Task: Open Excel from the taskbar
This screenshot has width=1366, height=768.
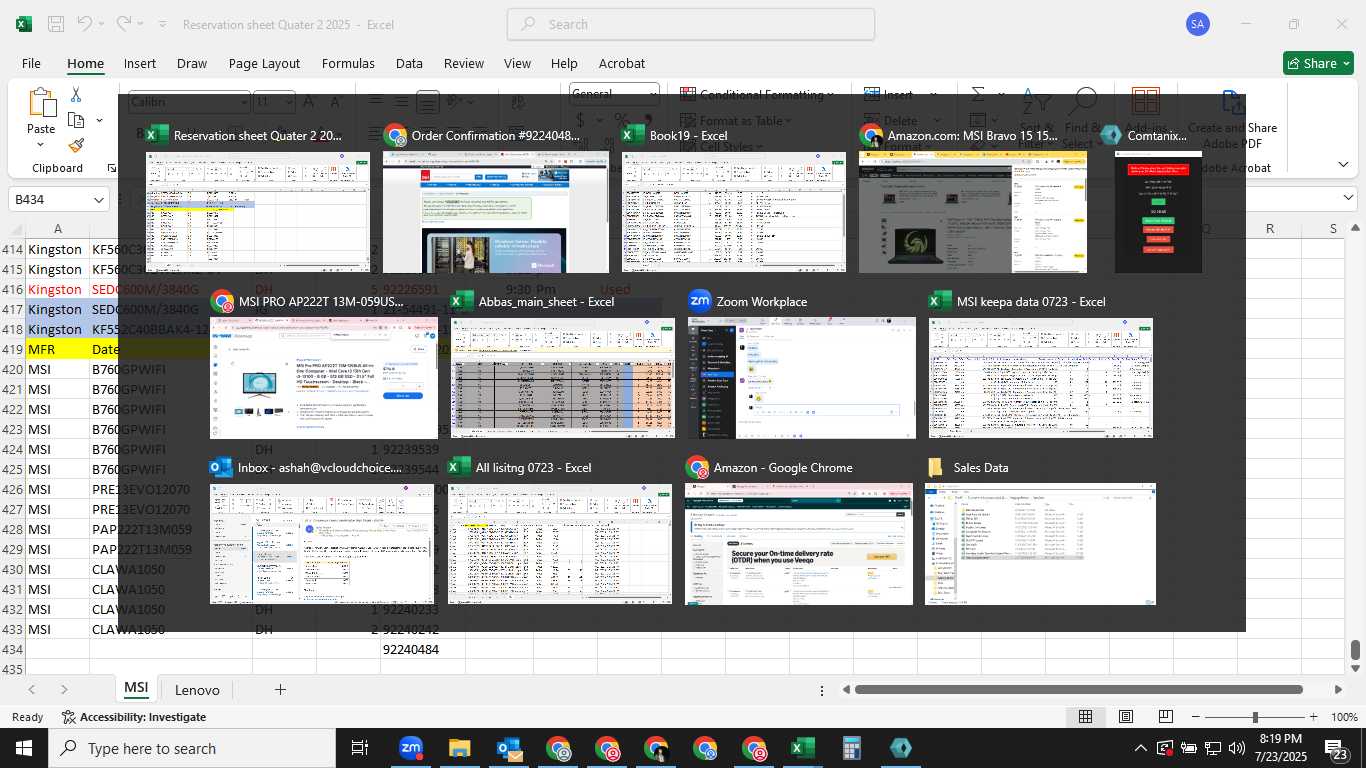Action: click(802, 748)
